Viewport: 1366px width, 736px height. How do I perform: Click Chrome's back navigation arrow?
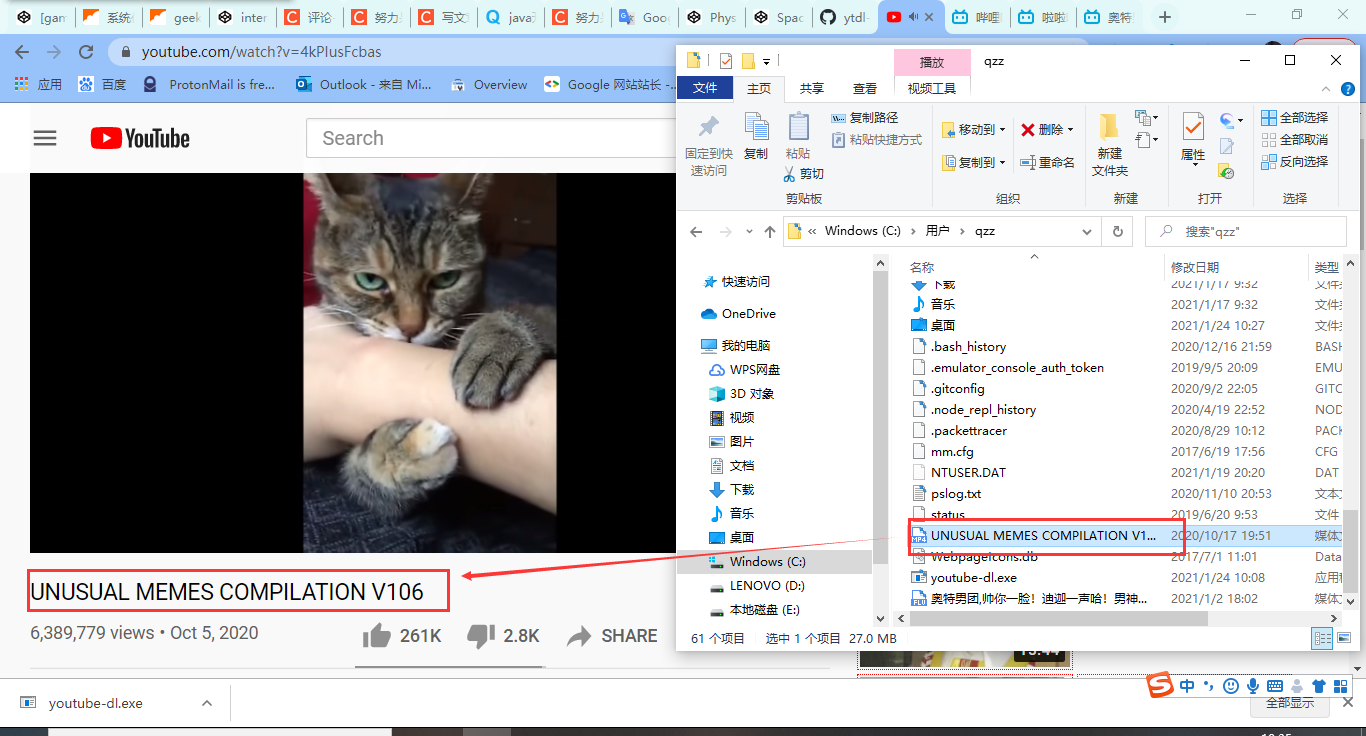[x=22, y=52]
